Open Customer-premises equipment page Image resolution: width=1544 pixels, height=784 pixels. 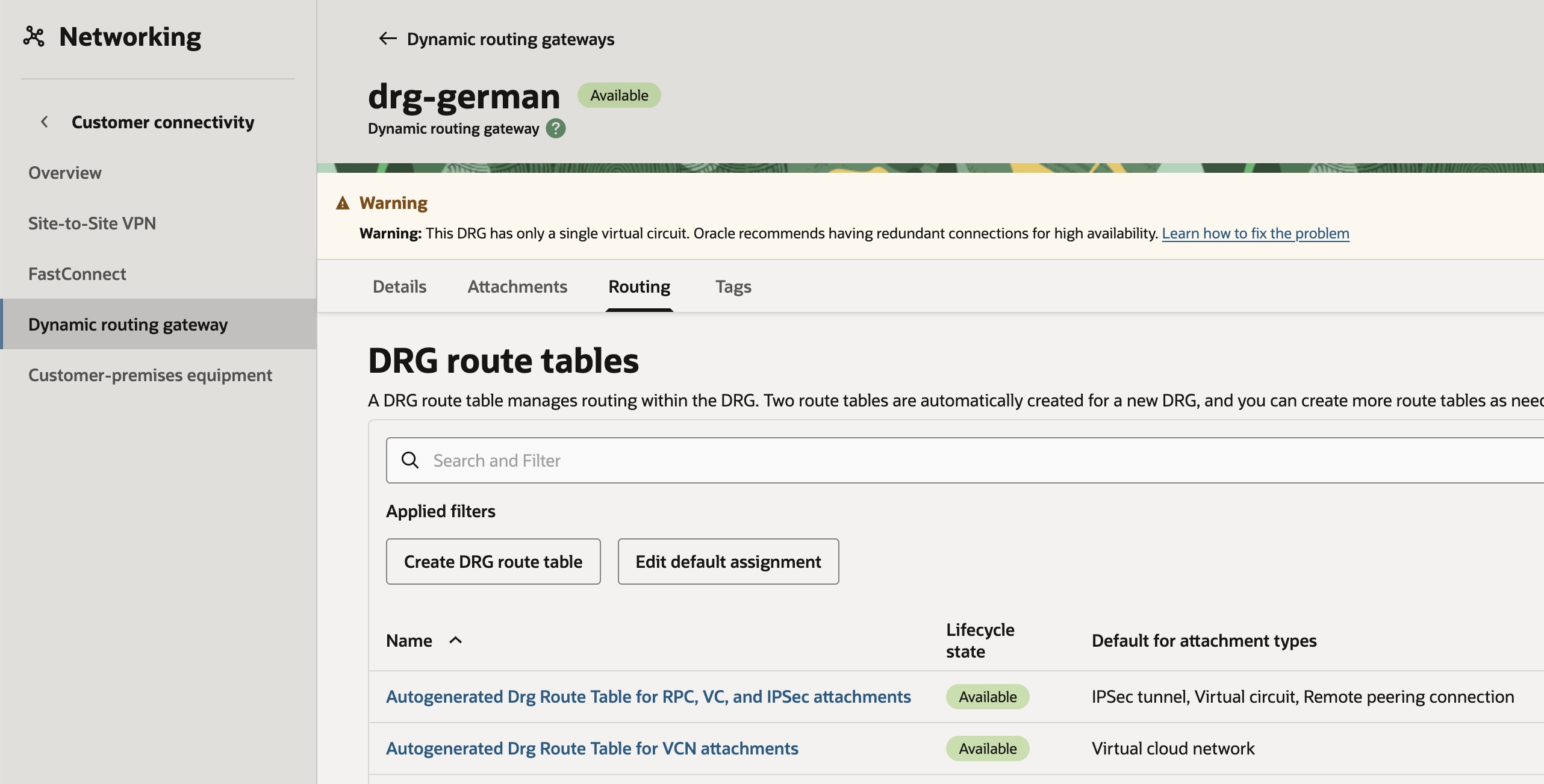pyautogui.click(x=150, y=375)
